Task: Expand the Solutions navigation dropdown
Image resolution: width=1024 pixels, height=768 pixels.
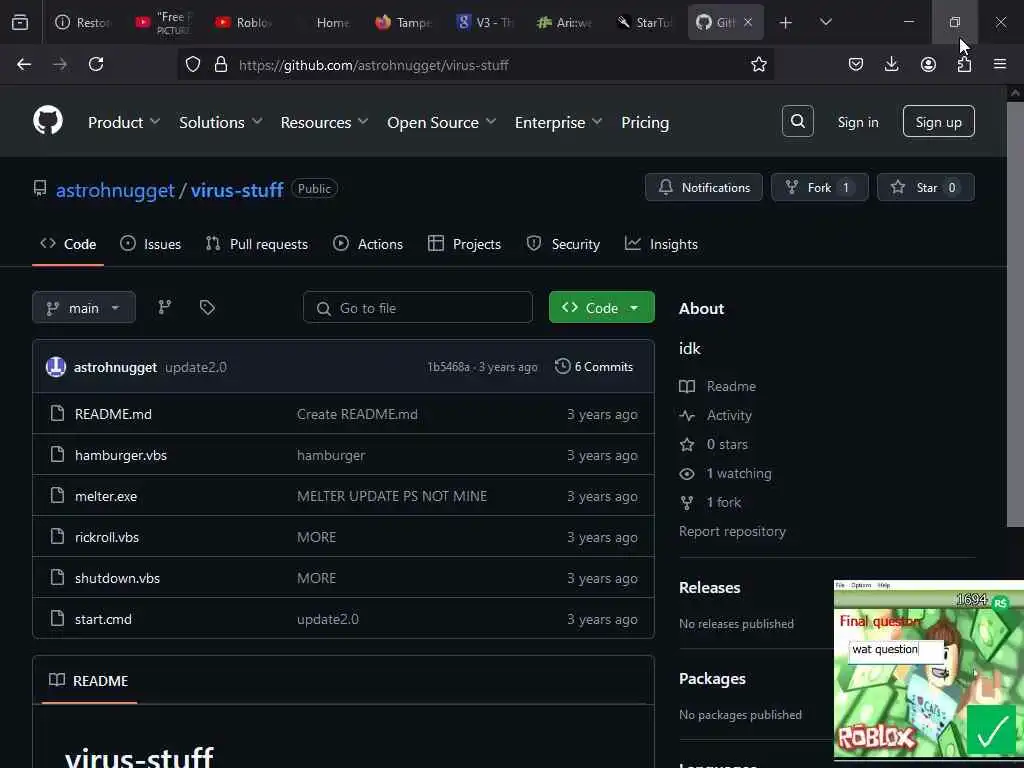Action: pyautogui.click(x=221, y=122)
